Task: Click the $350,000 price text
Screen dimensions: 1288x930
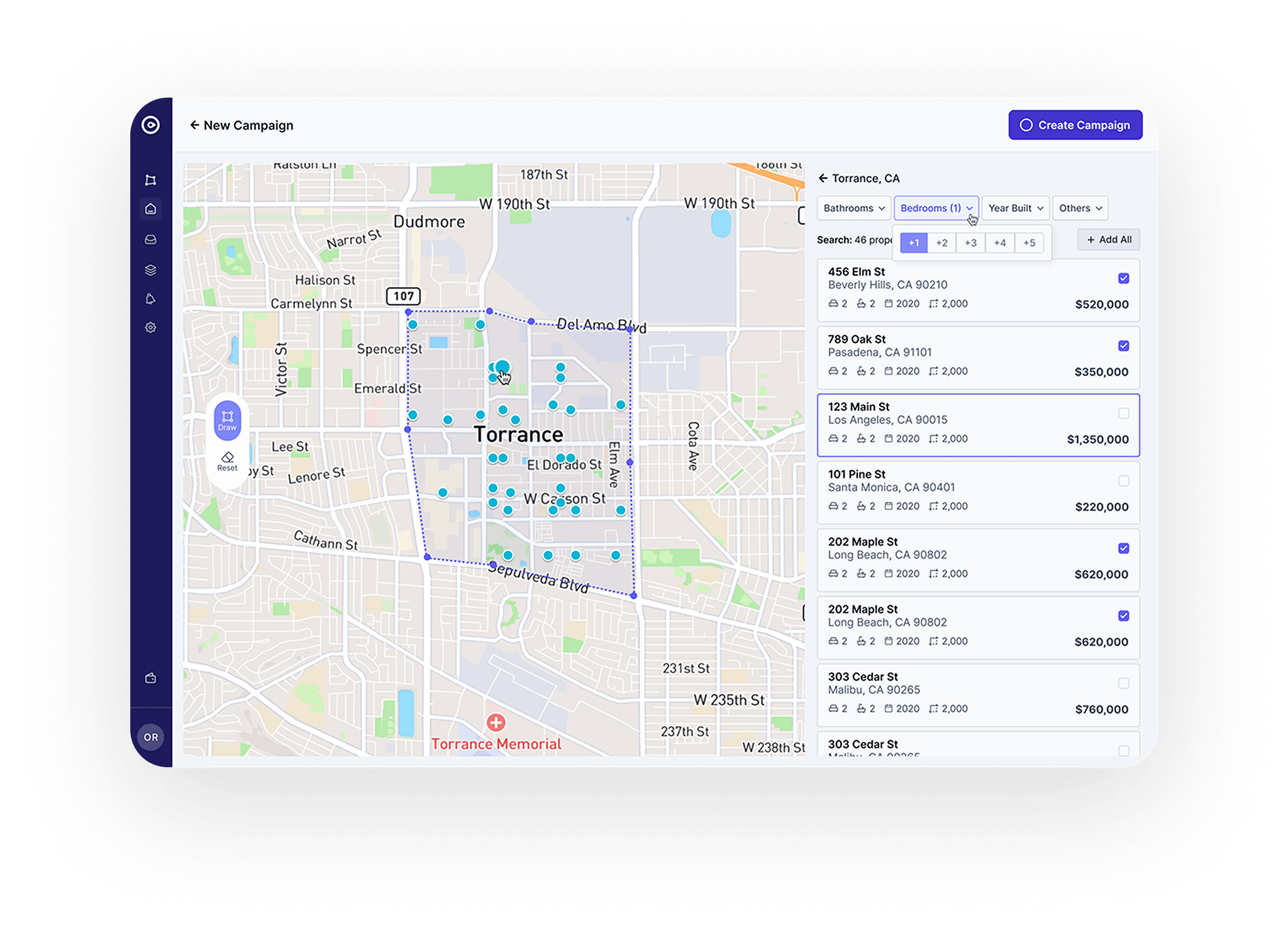Action: coord(1102,372)
